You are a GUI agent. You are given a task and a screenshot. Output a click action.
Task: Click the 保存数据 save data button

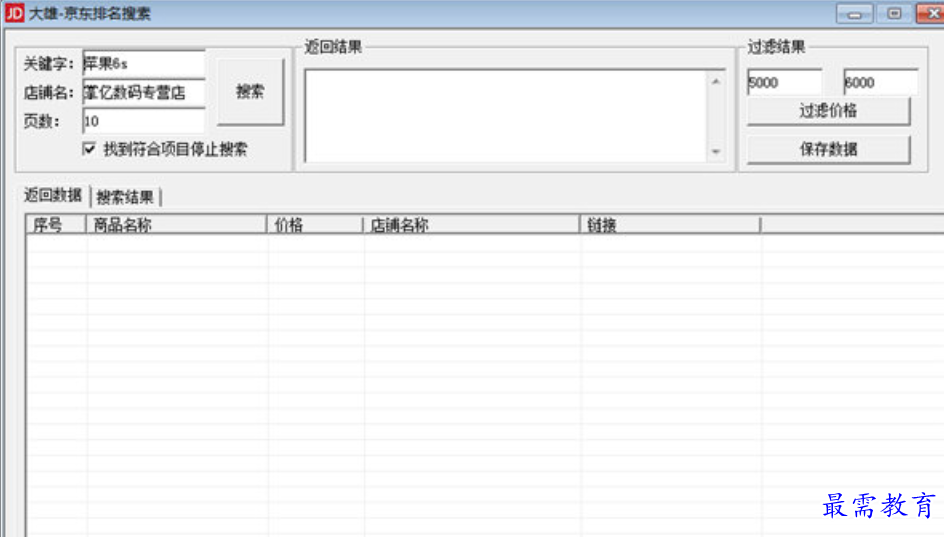828,149
